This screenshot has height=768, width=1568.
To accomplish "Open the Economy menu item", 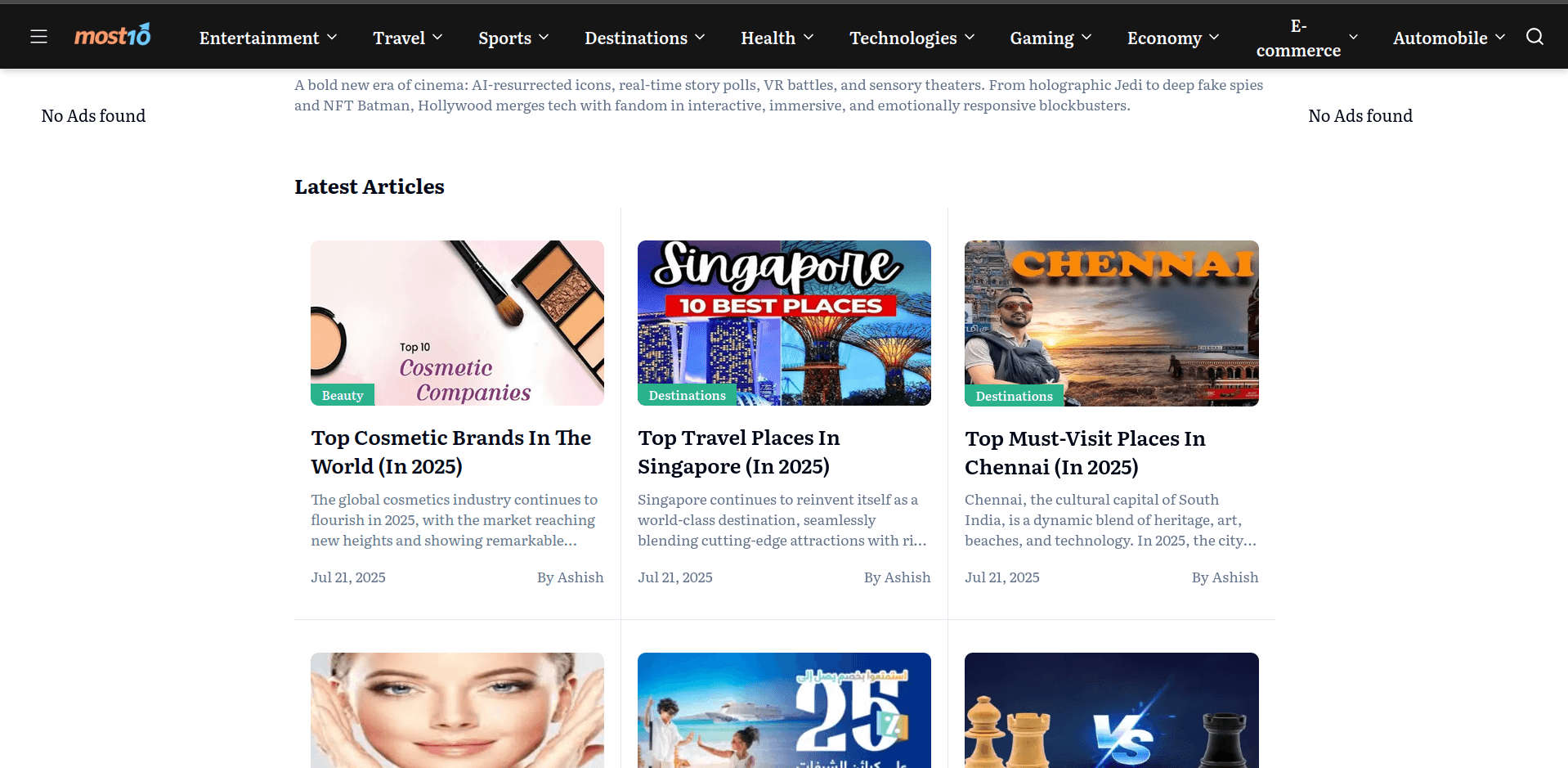I will click(x=1164, y=38).
